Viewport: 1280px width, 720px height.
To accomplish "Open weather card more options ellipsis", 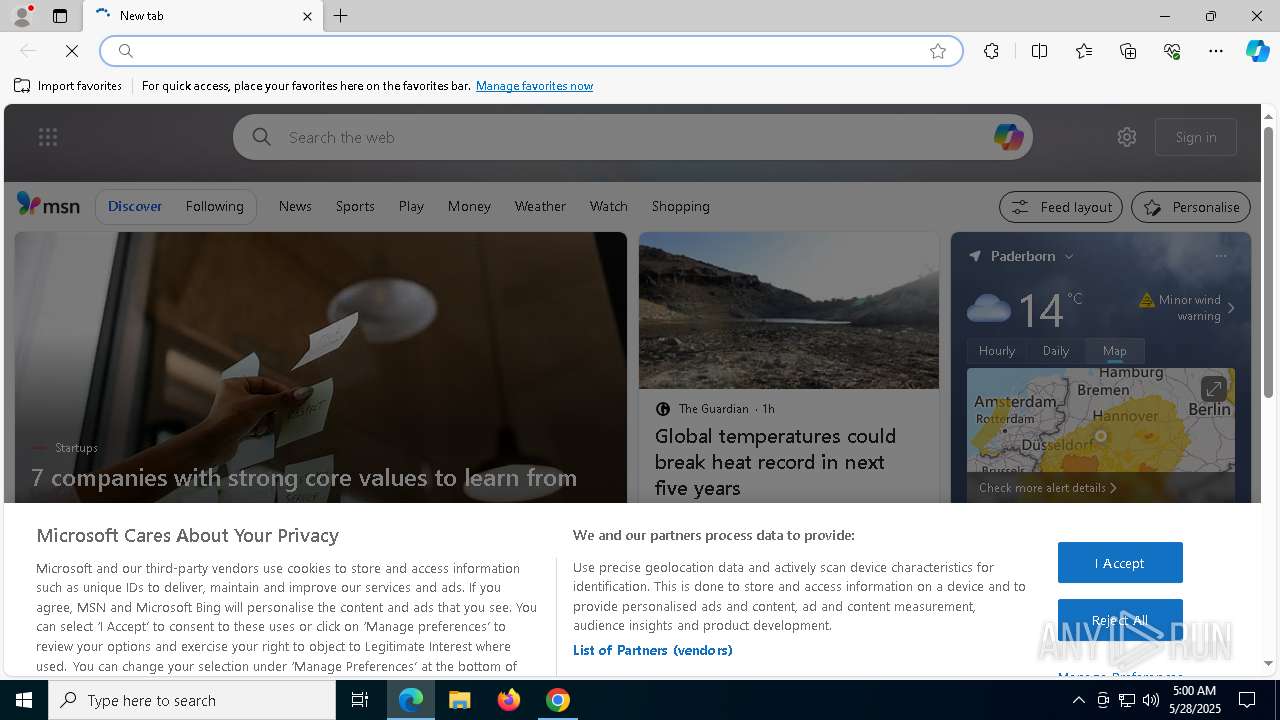I will coord(1220,256).
